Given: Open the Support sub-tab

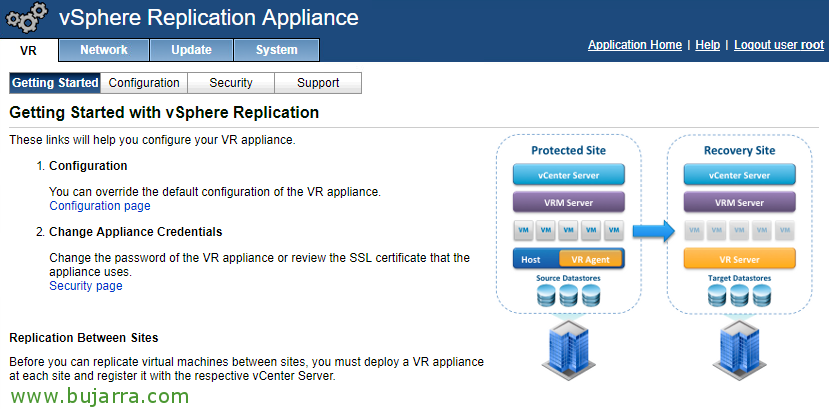Looking at the screenshot, I should tap(318, 83).
